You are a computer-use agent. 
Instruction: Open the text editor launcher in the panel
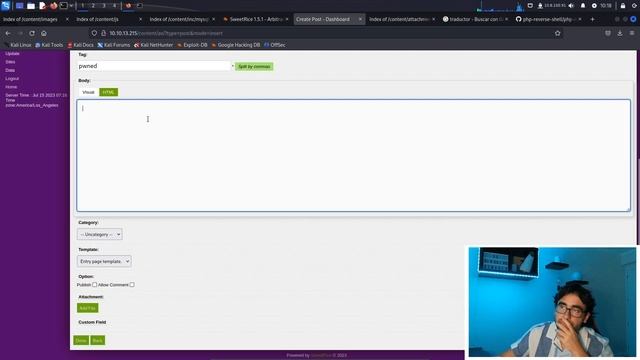click(42, 6)
